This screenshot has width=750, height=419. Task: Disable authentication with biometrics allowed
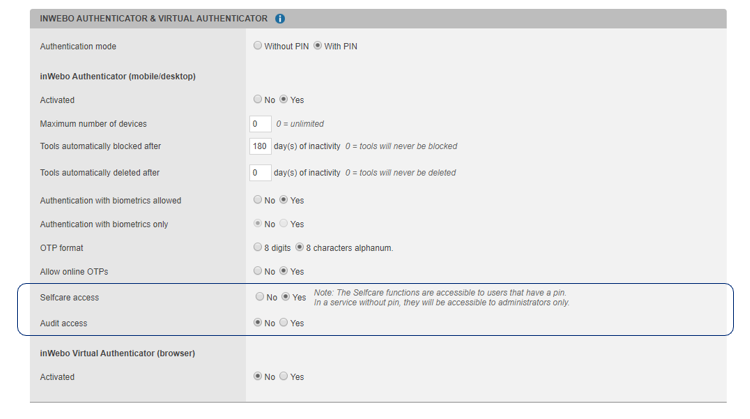pos(258,200)
